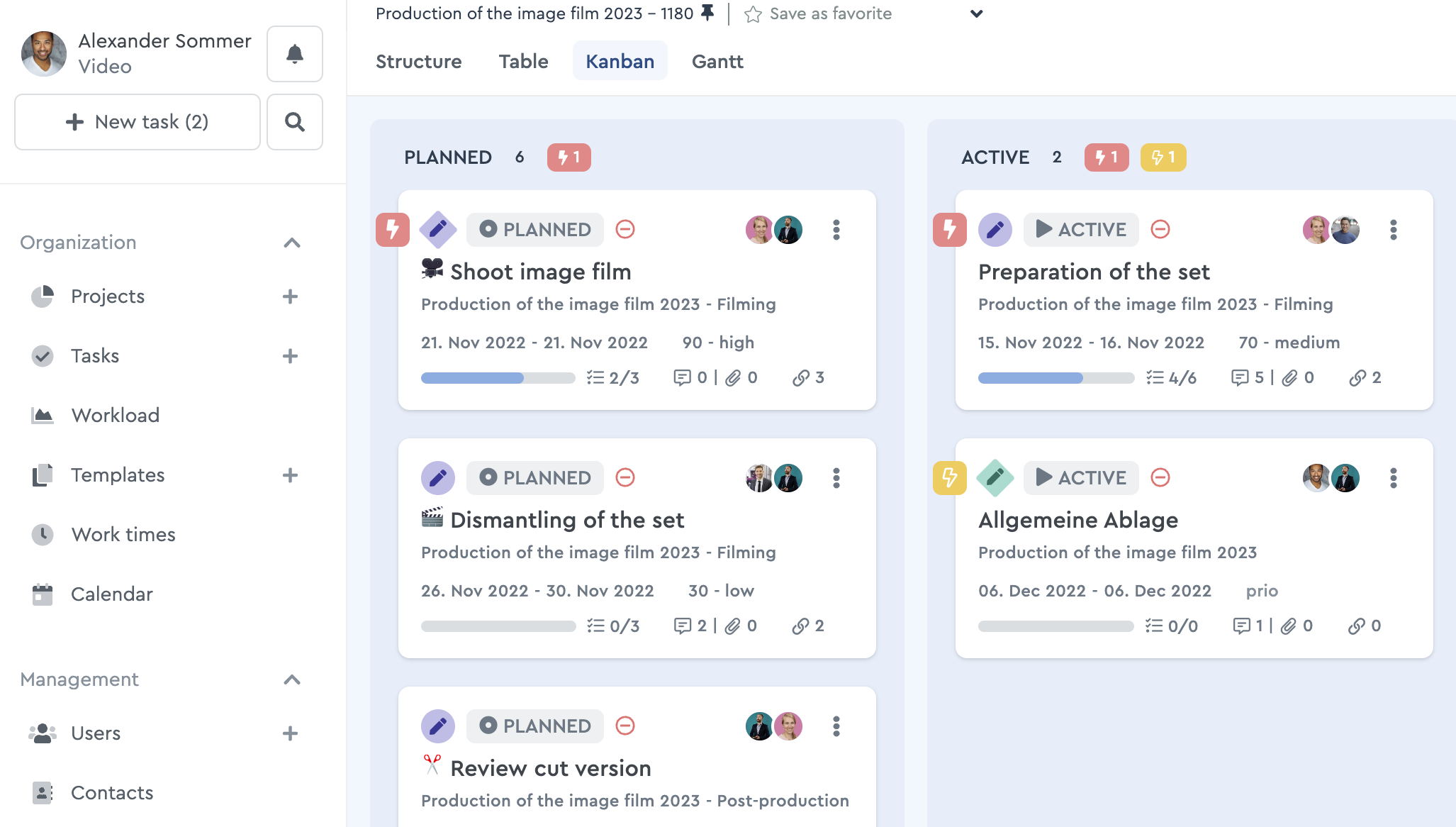Open PLANNED status dropdown on Shoot image film
1456x827 pixels.
tap(535, 230)
